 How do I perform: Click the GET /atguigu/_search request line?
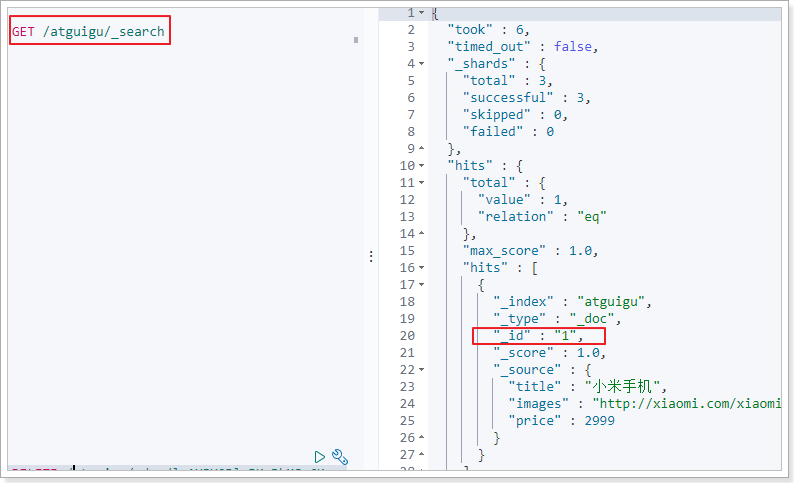[x=89, y=31]
